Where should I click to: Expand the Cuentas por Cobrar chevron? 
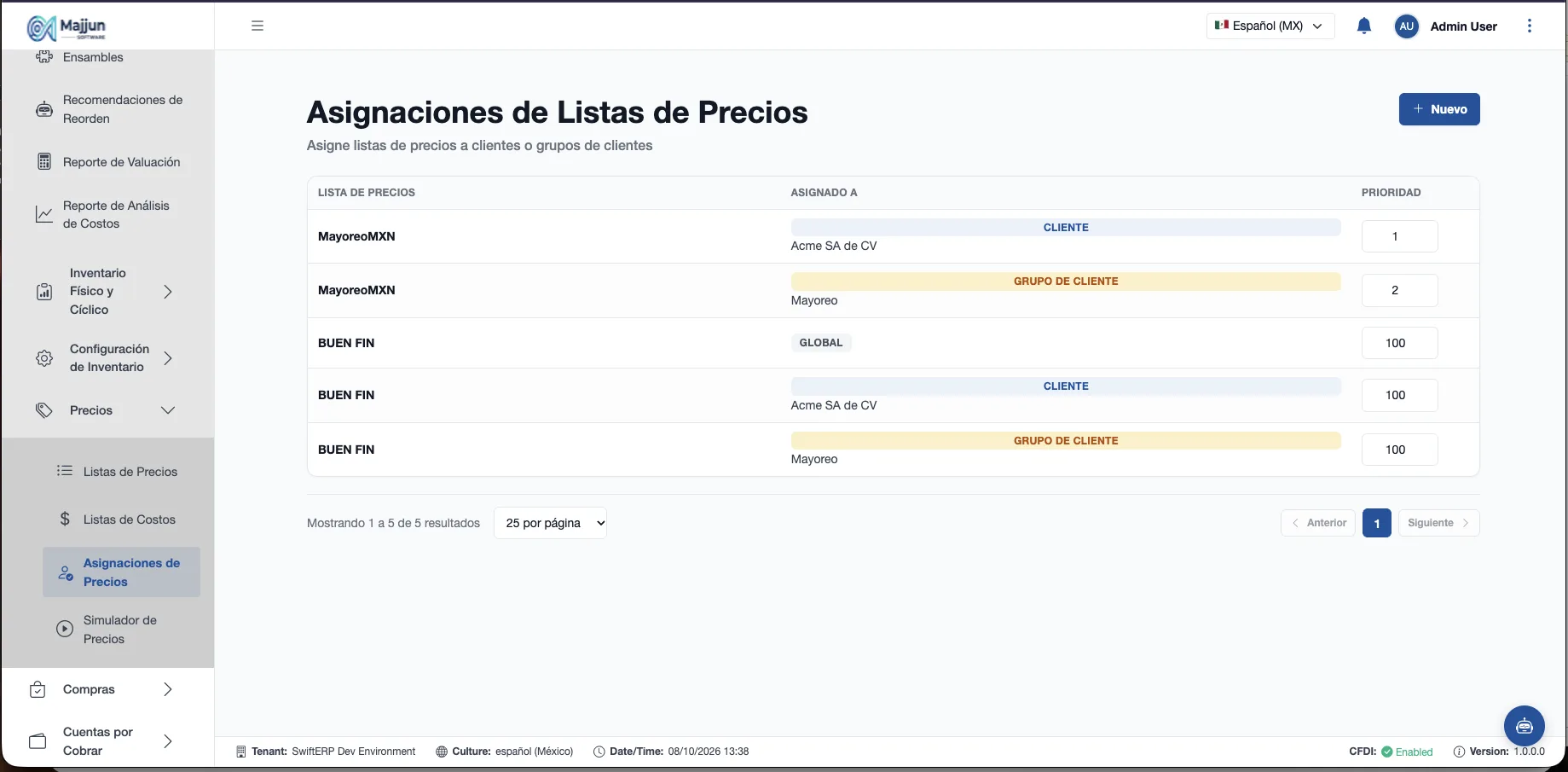point(168,741)
